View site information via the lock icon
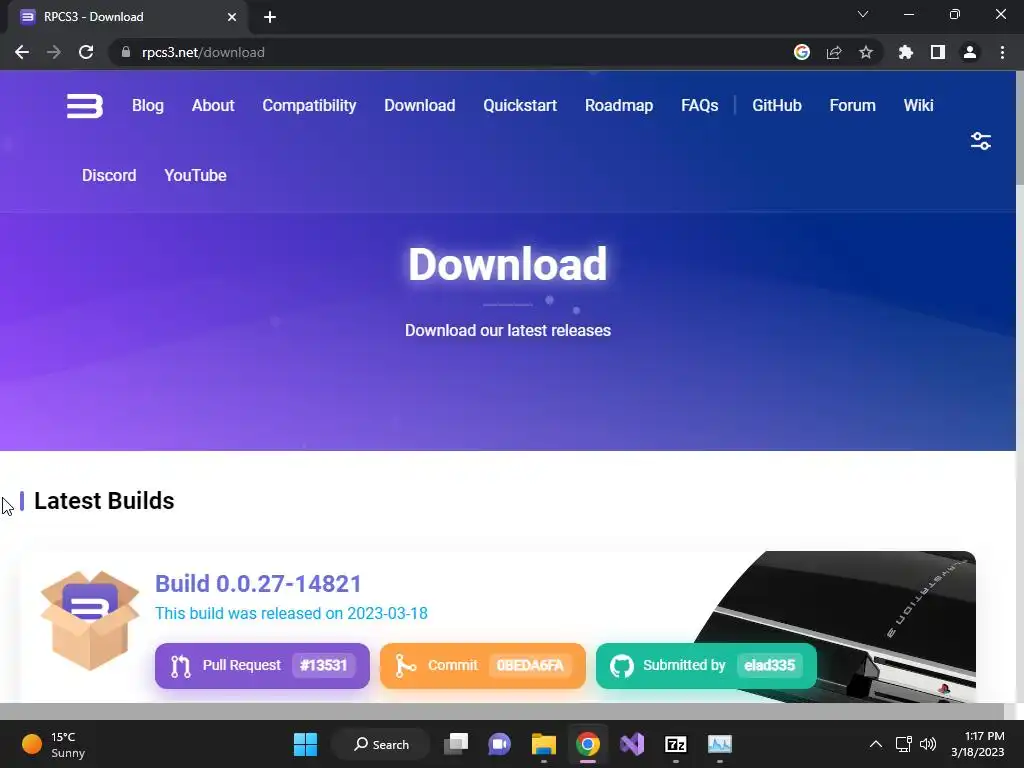Screen dimensions: 1024x768 [126, 52]
